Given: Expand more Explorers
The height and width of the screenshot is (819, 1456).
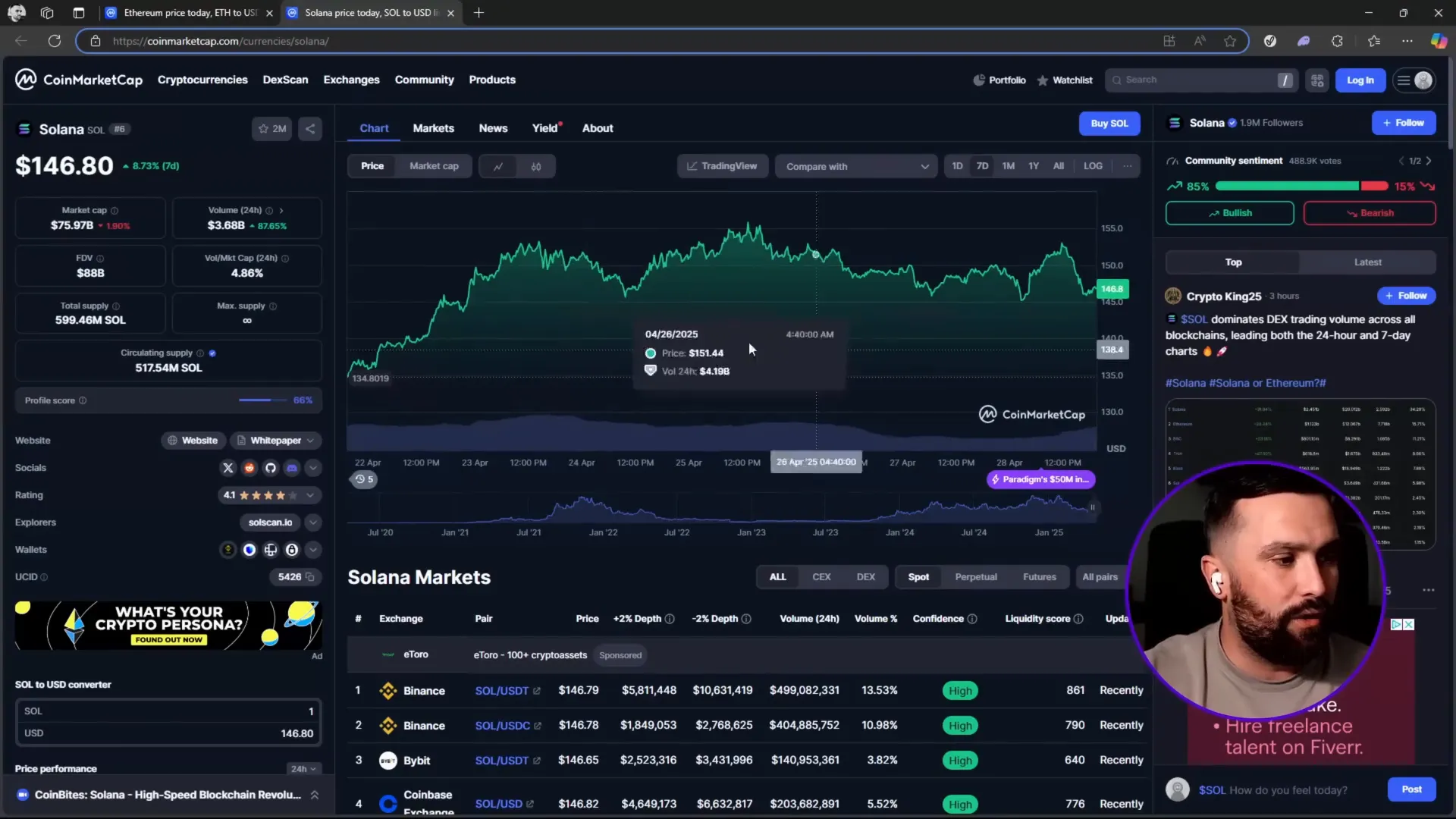Looking at the screenshot, I should click(x=312, y=522).
